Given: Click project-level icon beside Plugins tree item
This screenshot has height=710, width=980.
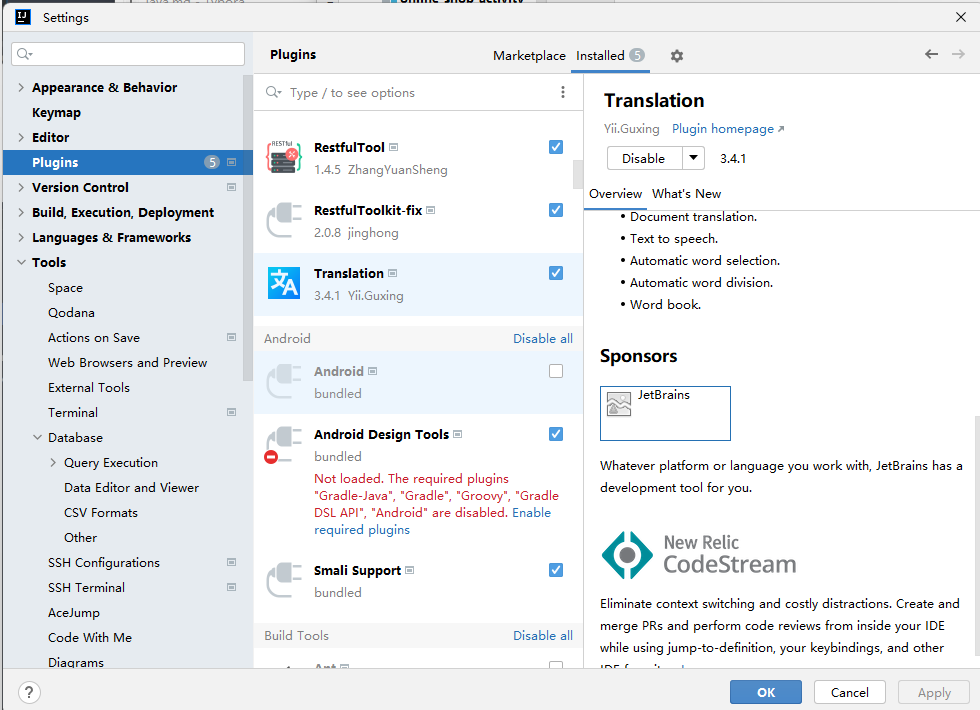Looking at the screenshot, I should point(231,162).
